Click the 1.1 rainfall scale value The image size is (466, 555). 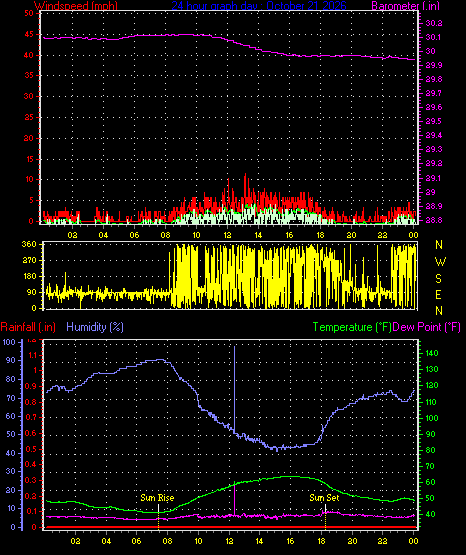tap(32, 355)
